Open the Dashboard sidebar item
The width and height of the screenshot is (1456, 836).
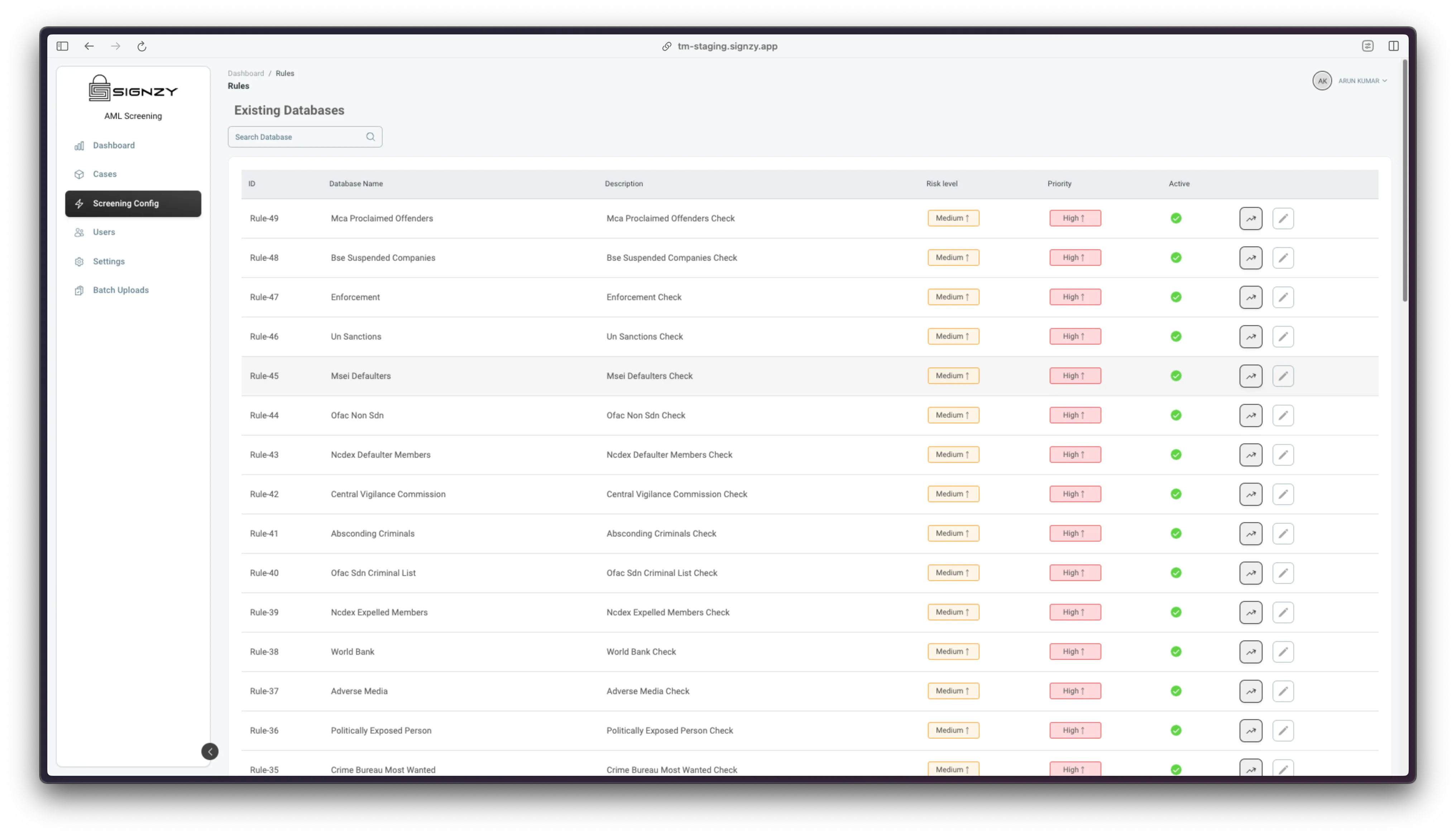[x=133, y=145]
